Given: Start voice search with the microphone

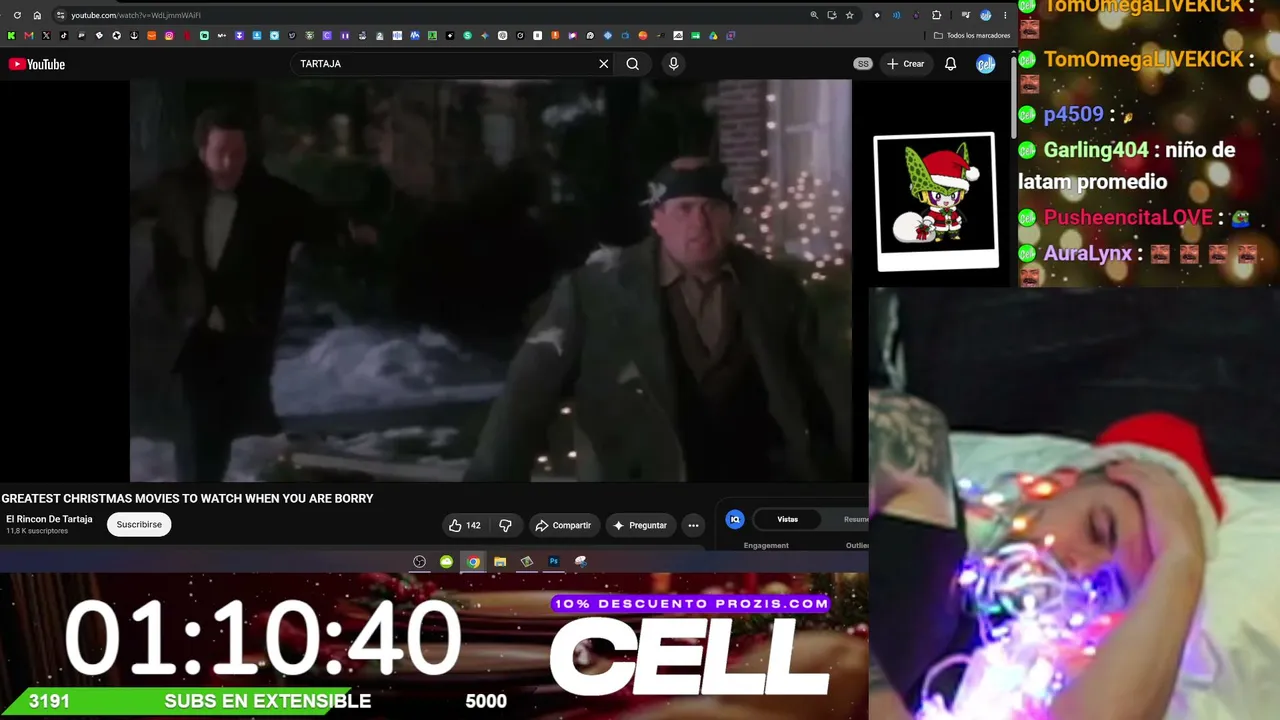Looking at the screenshot, I should pos(673,64).
